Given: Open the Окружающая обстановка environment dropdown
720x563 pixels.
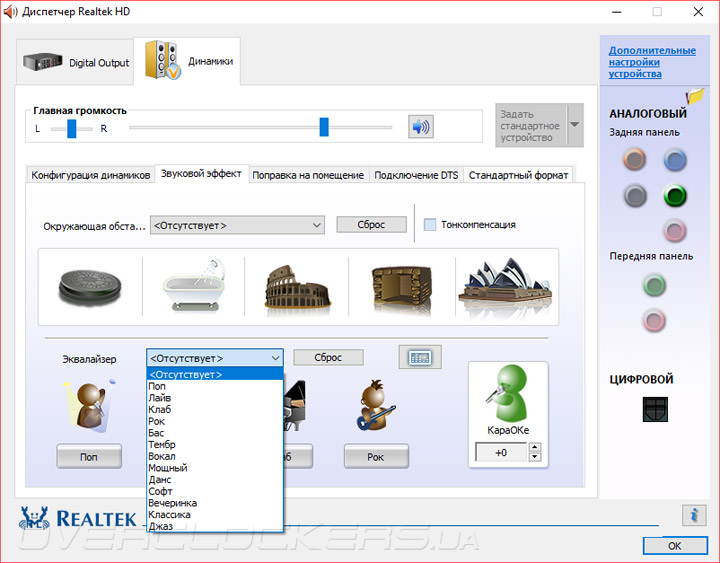Looking at the screenshot, I should (237, 225).
